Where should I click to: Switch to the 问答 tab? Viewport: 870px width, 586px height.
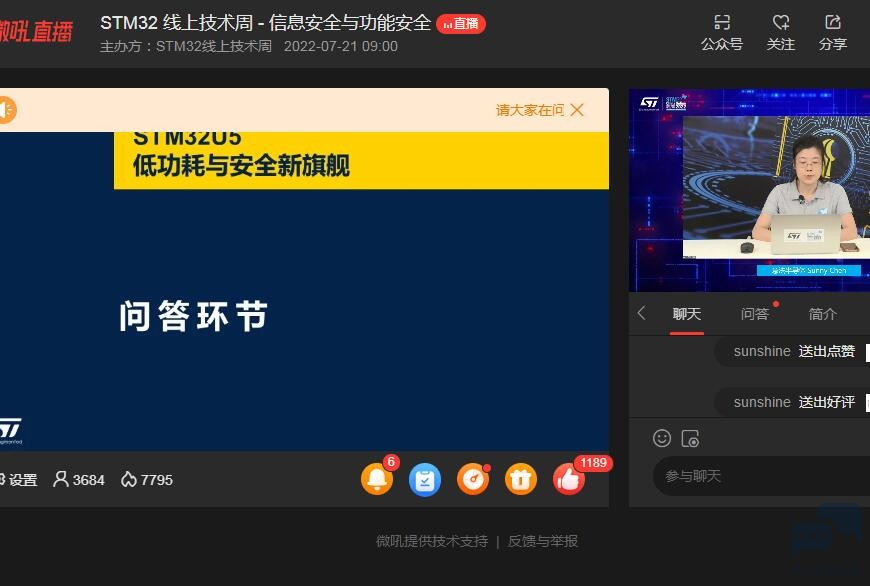[755, 314]
